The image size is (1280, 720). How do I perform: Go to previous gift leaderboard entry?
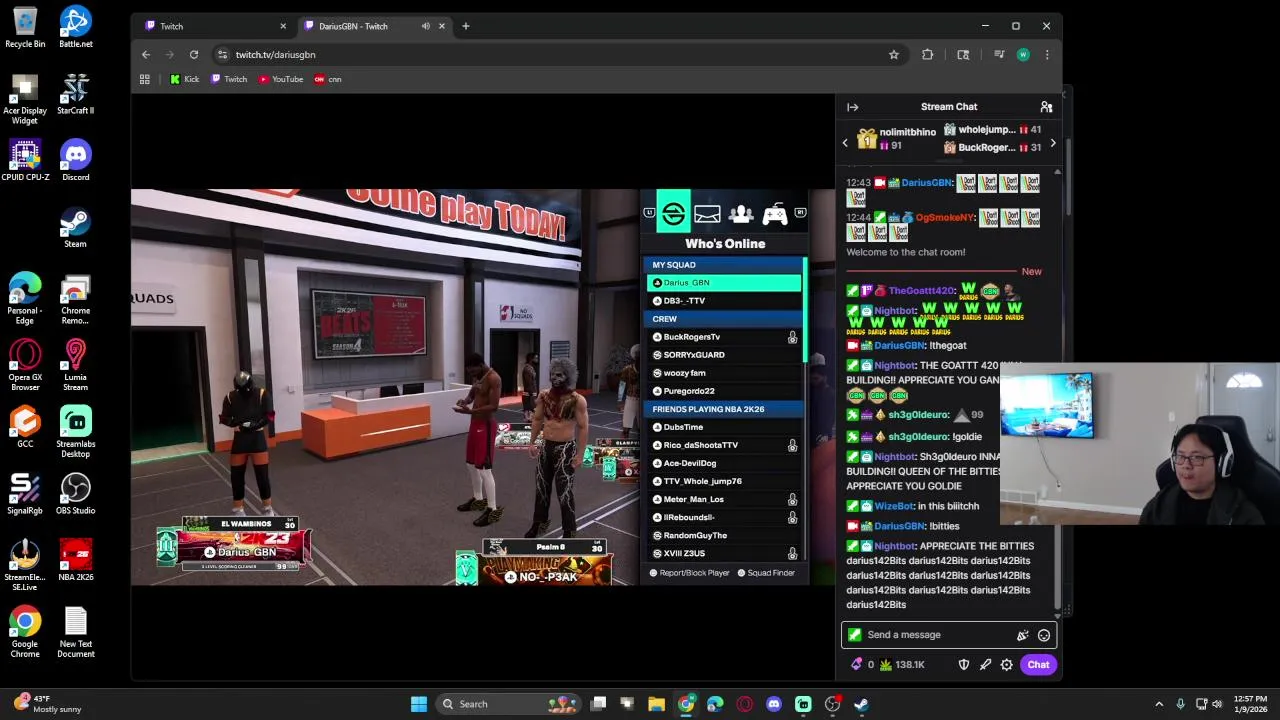coord(845,143)
